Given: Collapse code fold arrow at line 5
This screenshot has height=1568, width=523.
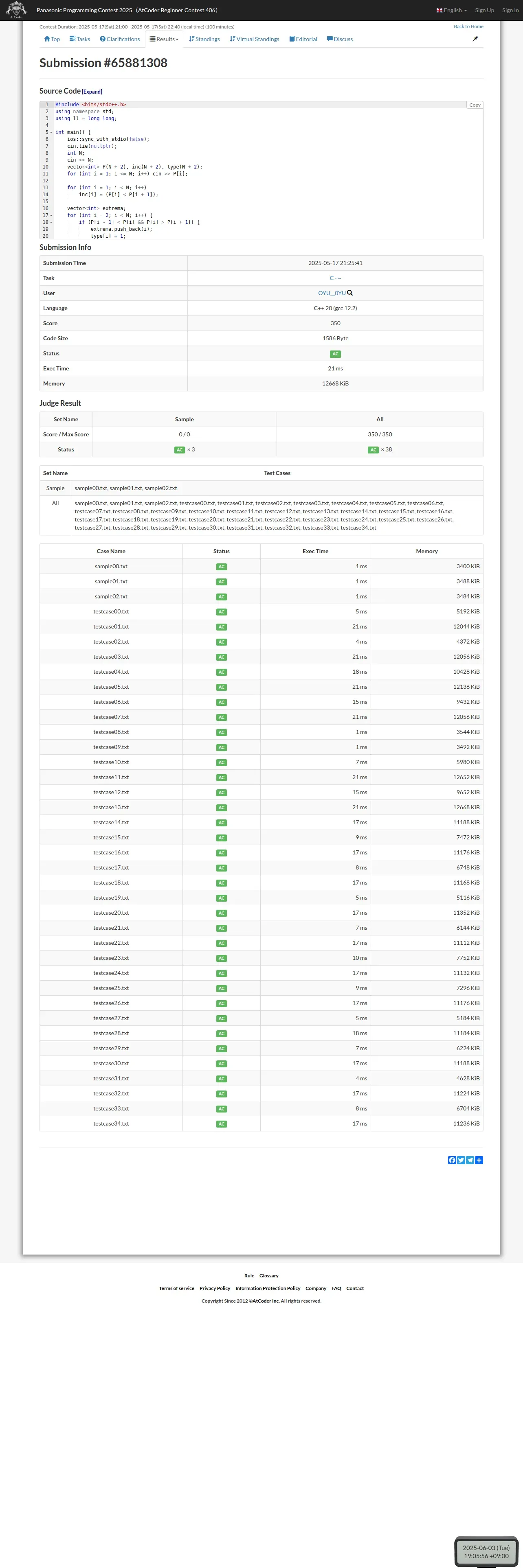Looking at the screenshot, I should coord(51,133).
